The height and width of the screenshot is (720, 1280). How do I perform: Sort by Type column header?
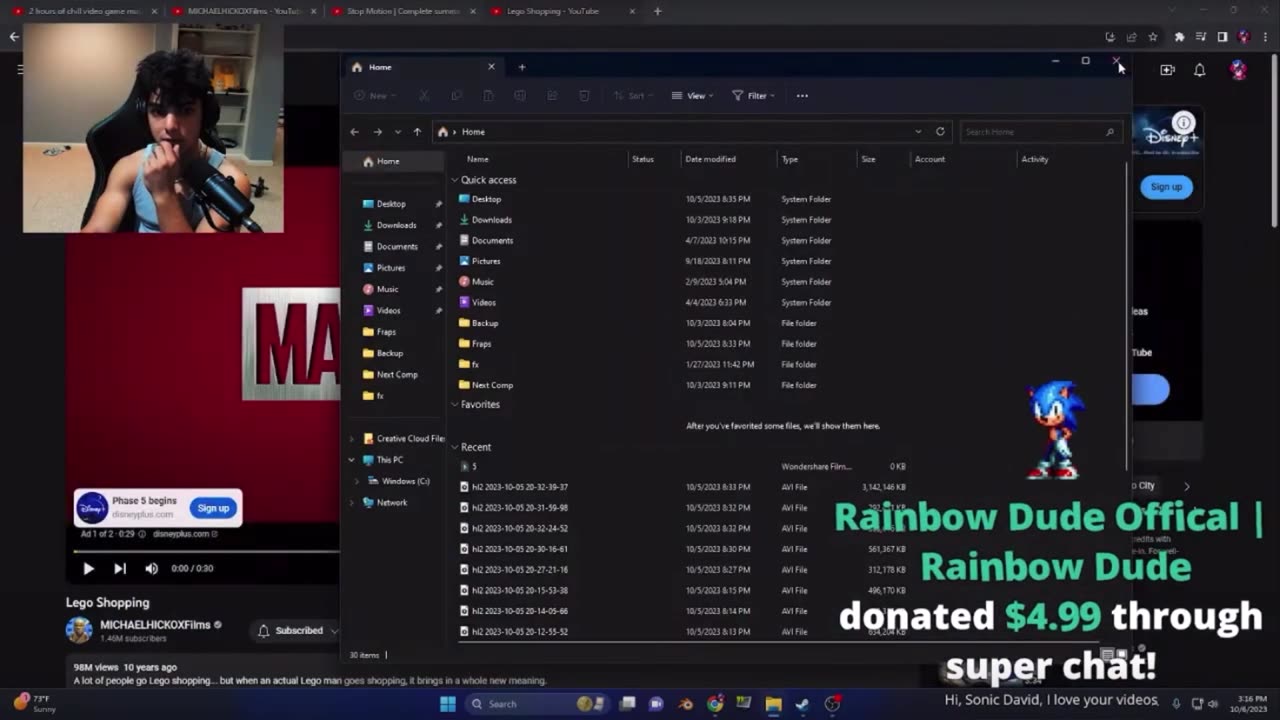click(790, 159)
